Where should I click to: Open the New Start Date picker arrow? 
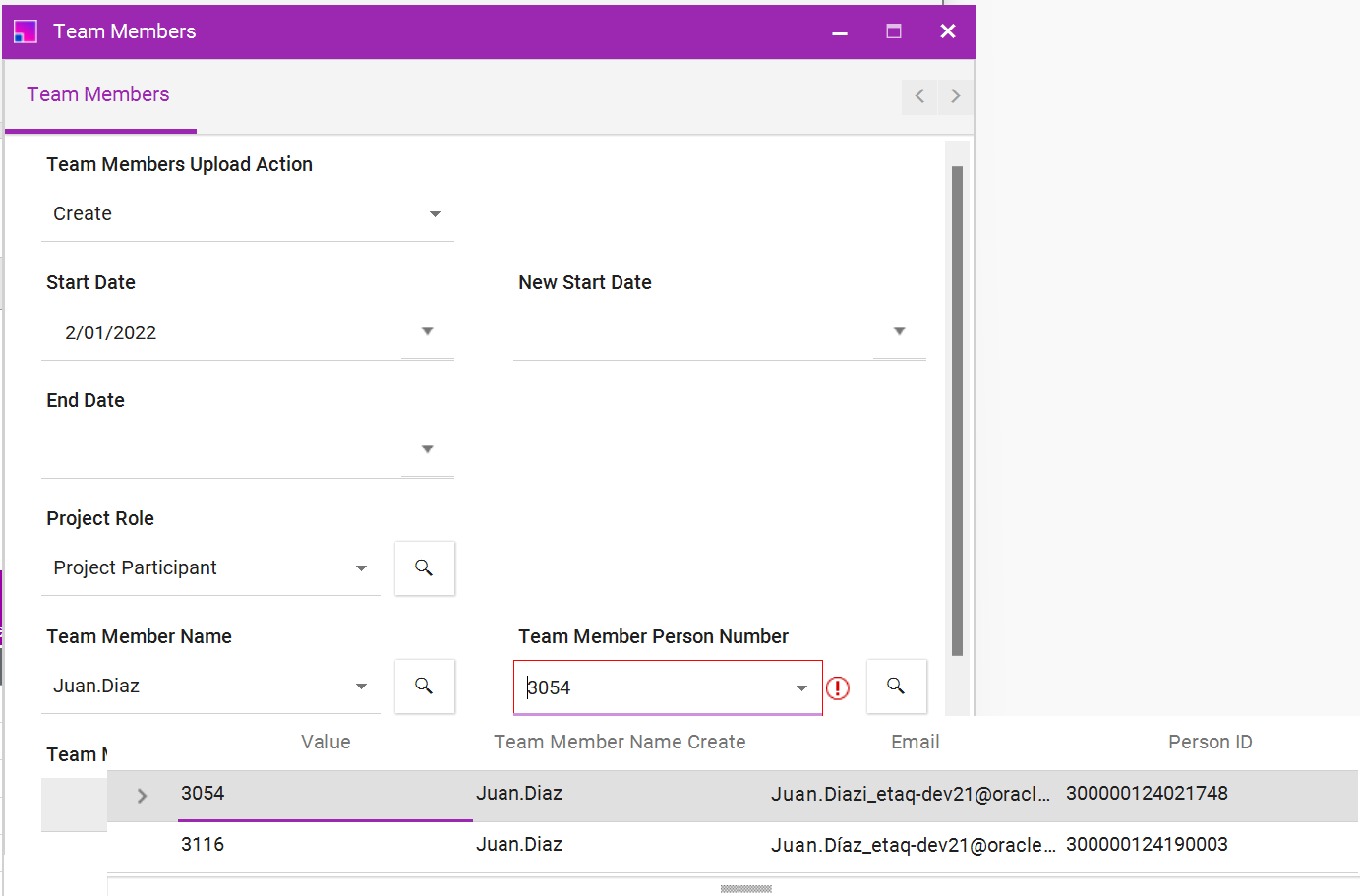899,331
